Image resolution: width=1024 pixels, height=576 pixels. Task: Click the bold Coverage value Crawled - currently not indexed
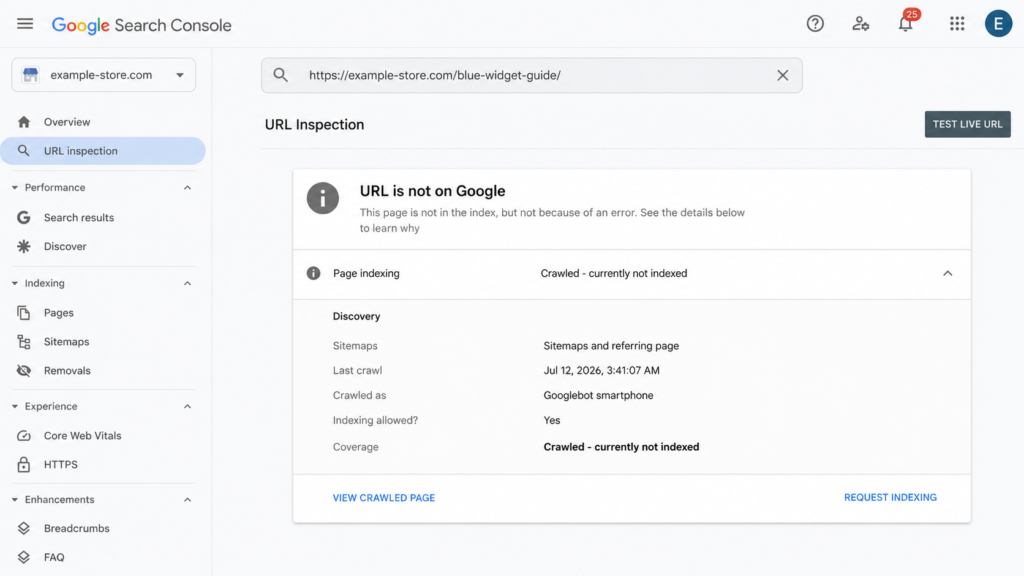[x=621, y=447]
